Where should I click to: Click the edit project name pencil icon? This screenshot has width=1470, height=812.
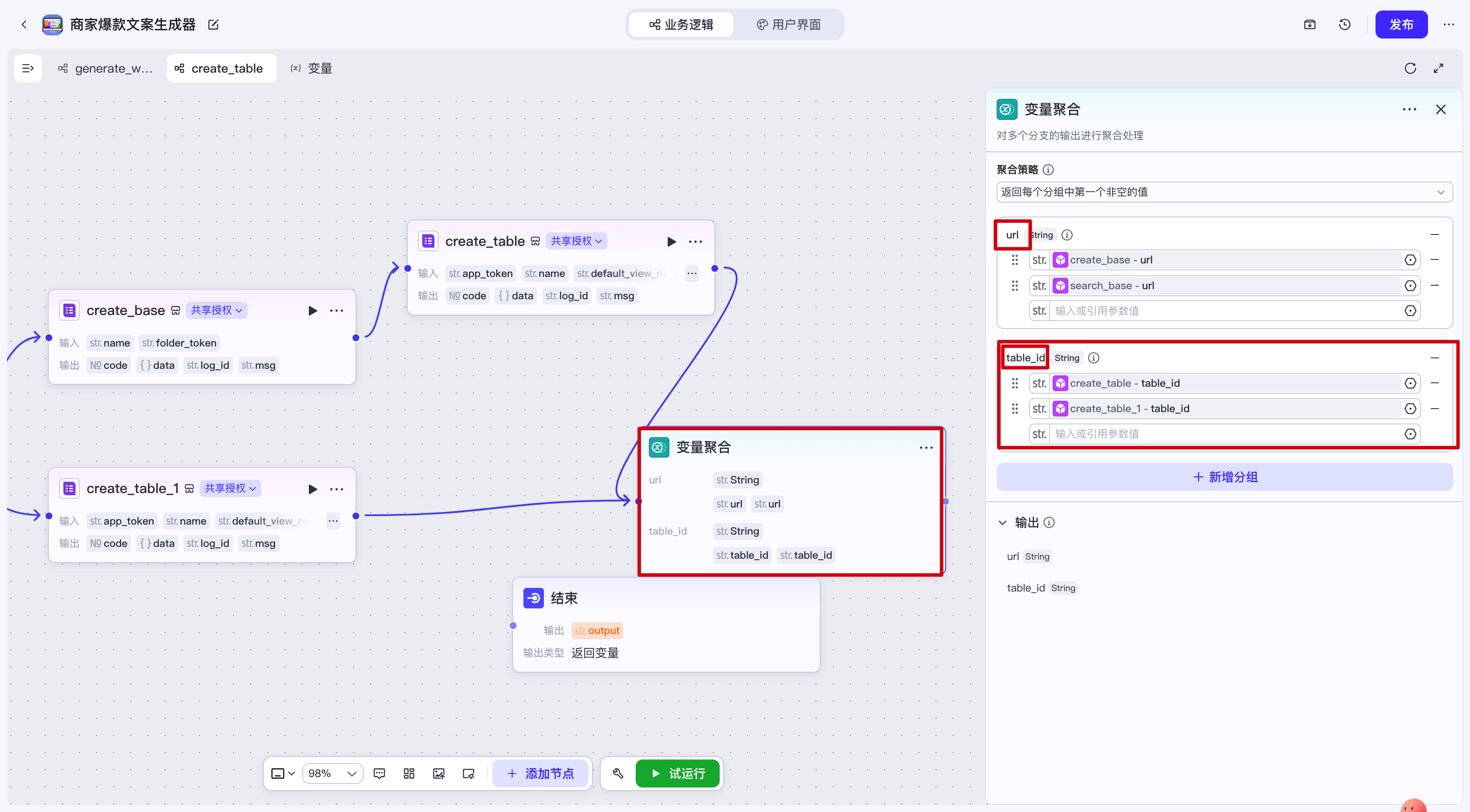click(213, 24)
